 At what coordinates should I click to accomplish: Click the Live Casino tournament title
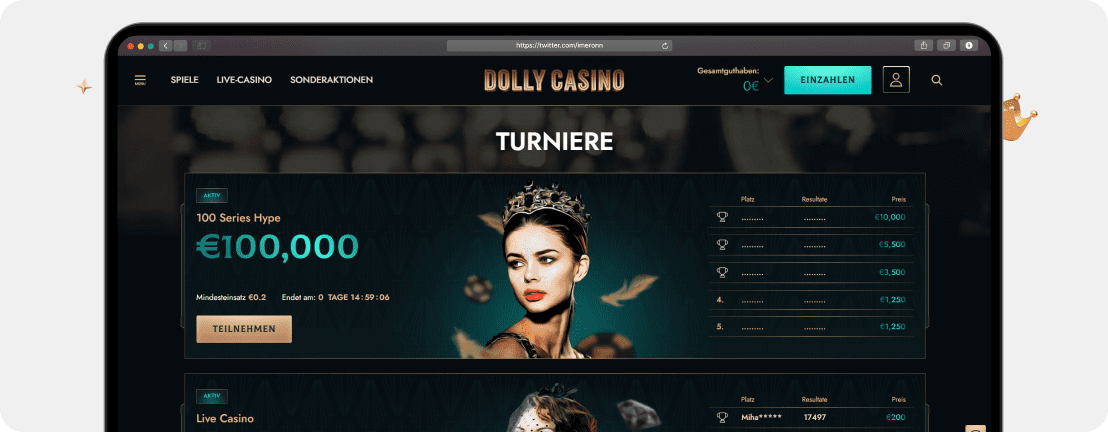225,419
